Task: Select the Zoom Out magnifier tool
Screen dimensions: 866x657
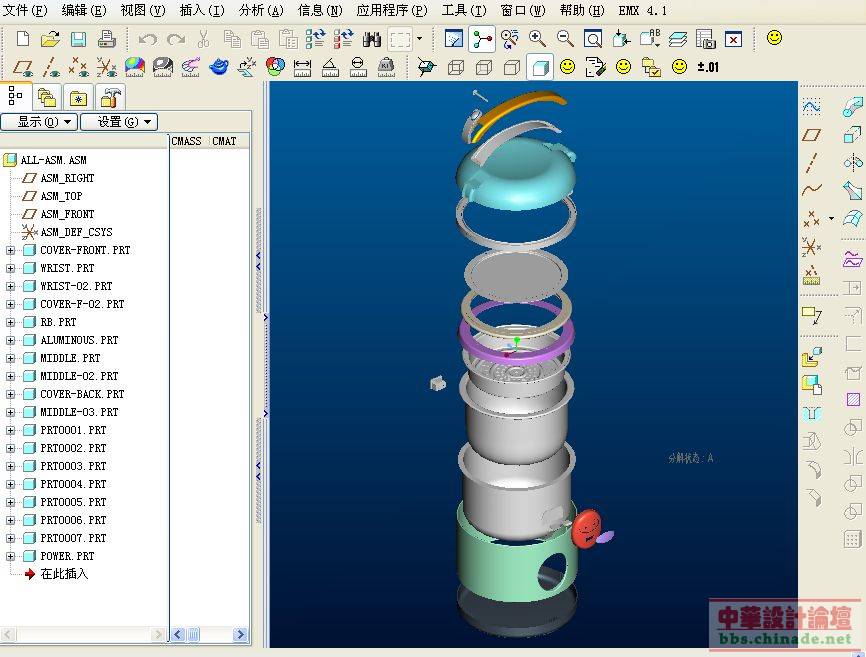Action: tap(565, 39)
